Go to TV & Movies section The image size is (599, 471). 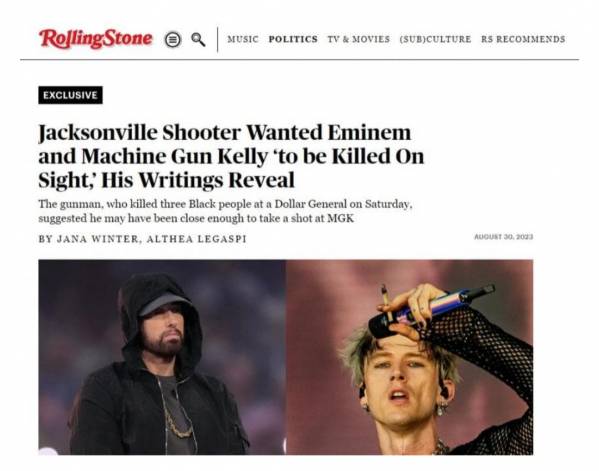point(359,39)
